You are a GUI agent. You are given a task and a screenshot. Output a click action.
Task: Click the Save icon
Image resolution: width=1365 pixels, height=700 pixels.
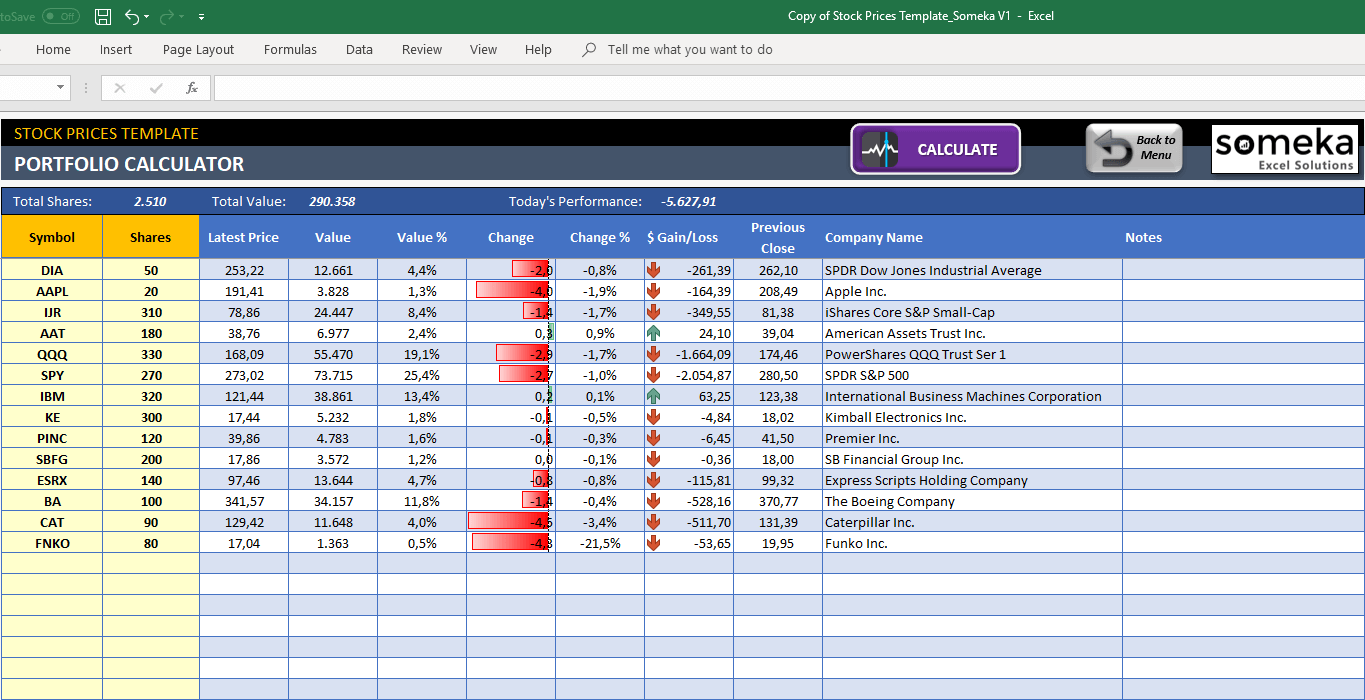click(103, 17)
